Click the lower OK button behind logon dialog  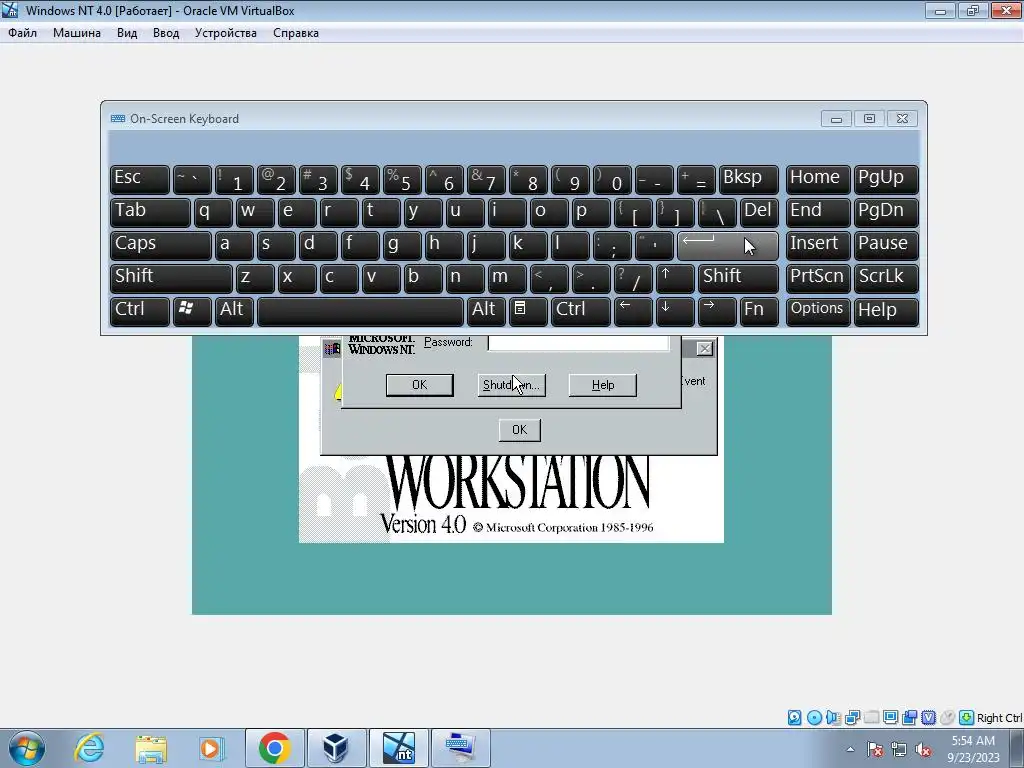(x=519, y=430)
